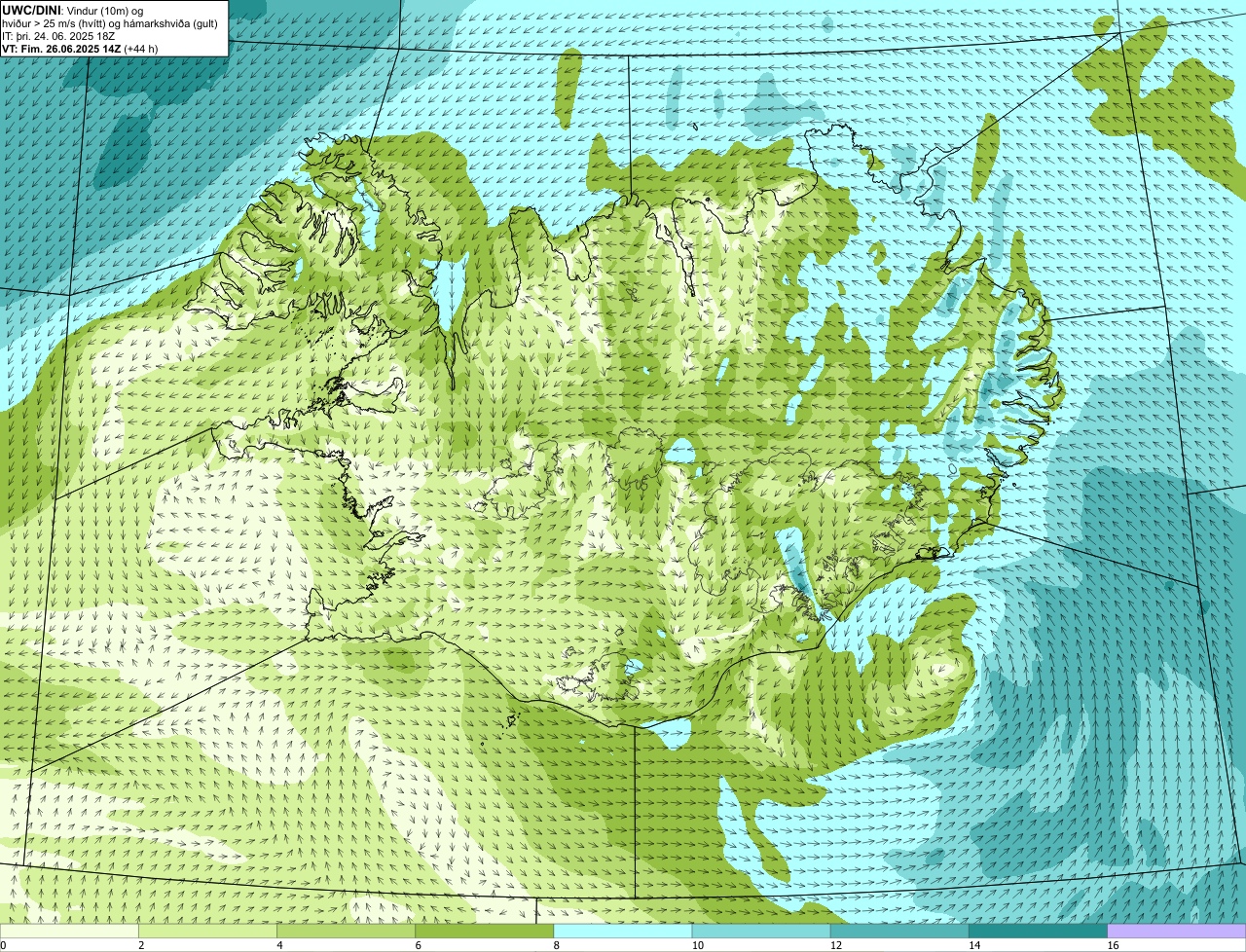Click the 2–4 m/s light green legend swatch
Screen dimensions: 1246x952
(208, 931)
